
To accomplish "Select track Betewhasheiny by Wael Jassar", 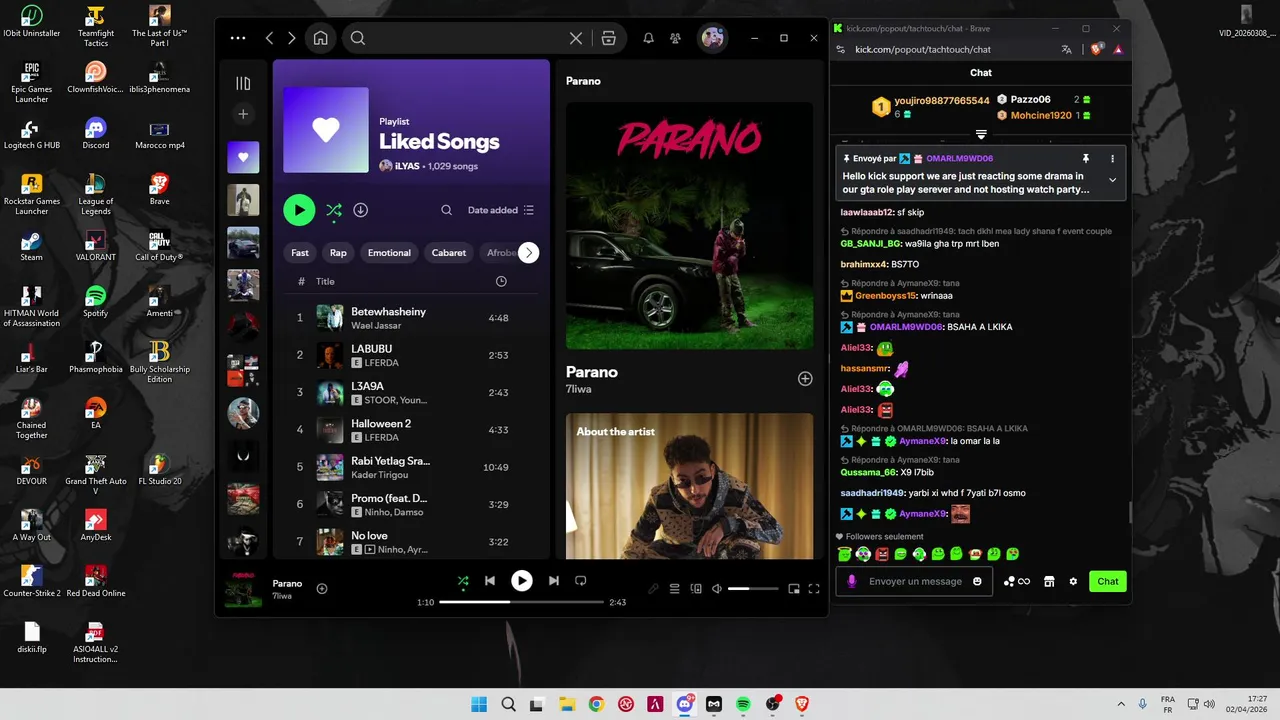I will (x=413, y=317).
